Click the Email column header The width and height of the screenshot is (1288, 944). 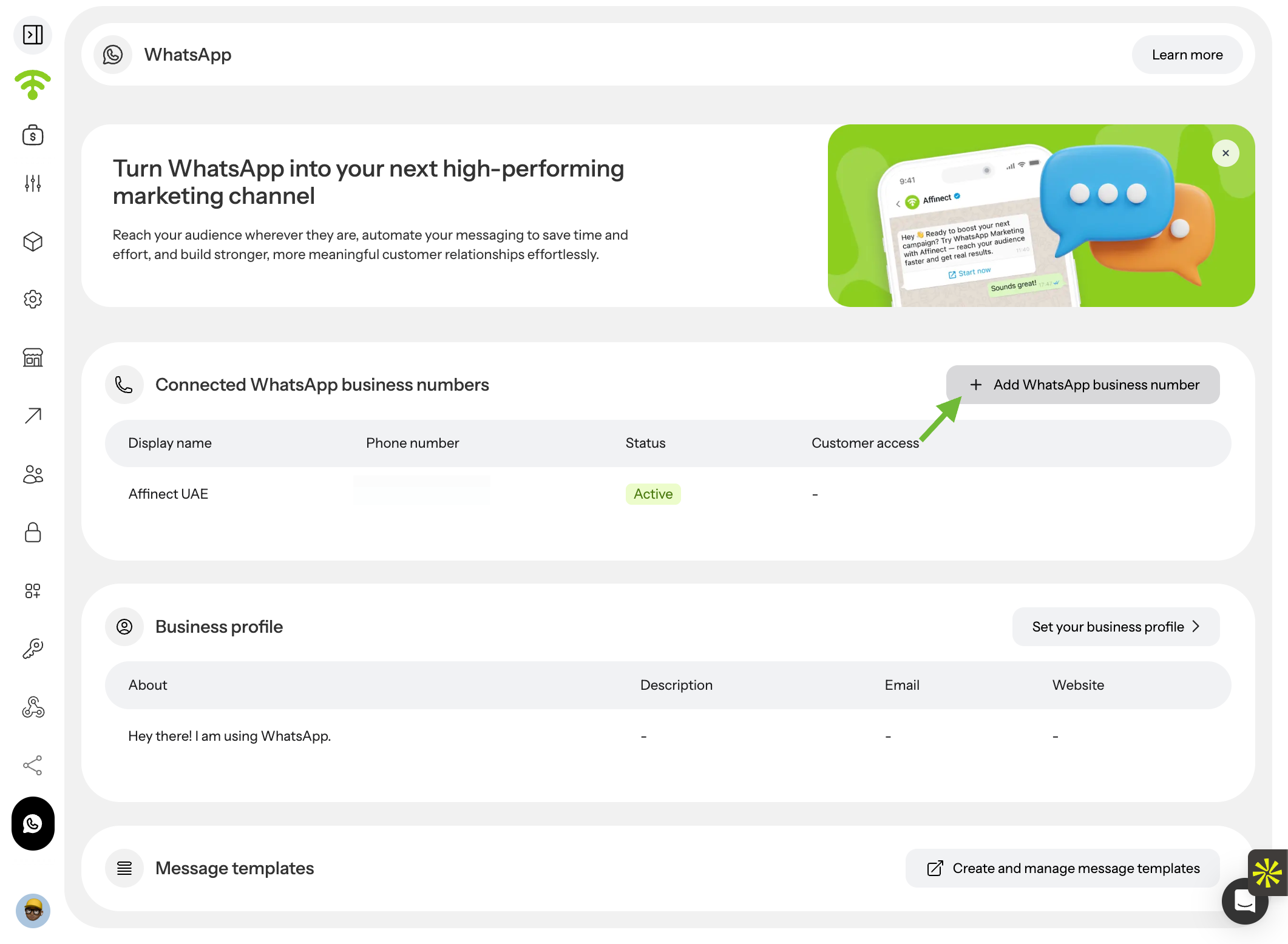click(x=902, y=685)
